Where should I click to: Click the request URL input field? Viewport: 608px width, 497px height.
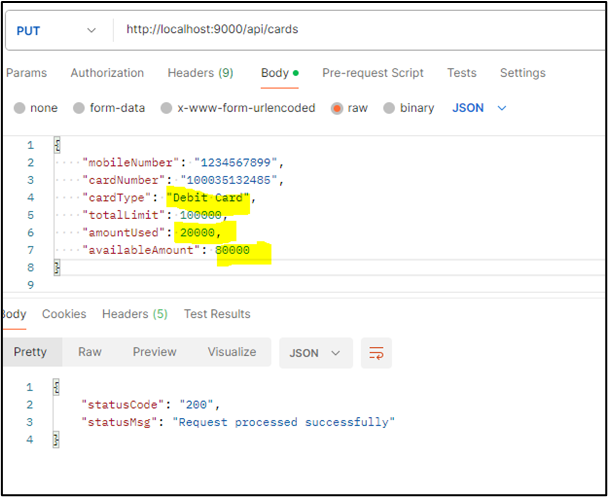pos(350,30)
